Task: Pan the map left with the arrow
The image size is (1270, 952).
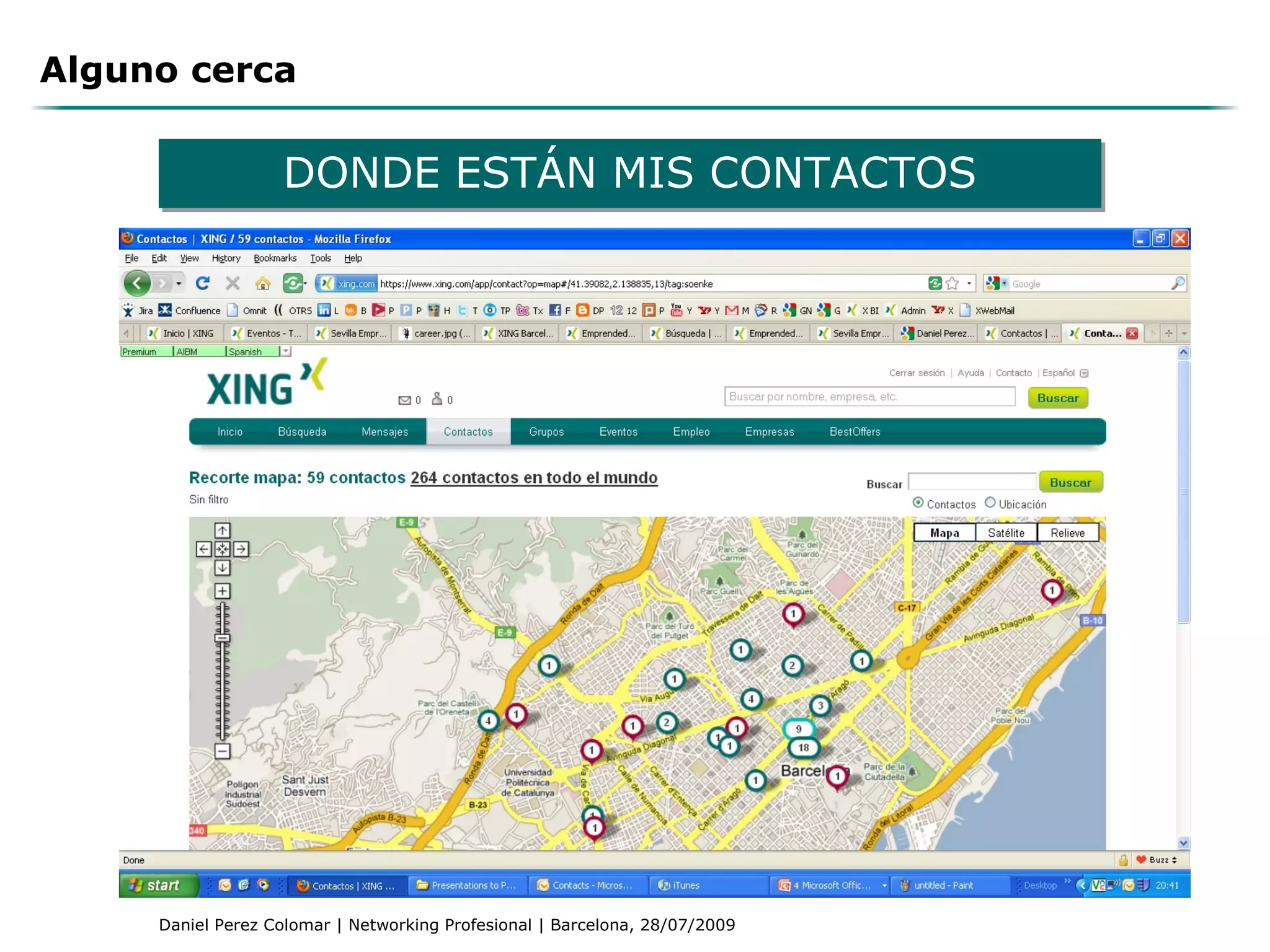Action: tap(203, 549)
